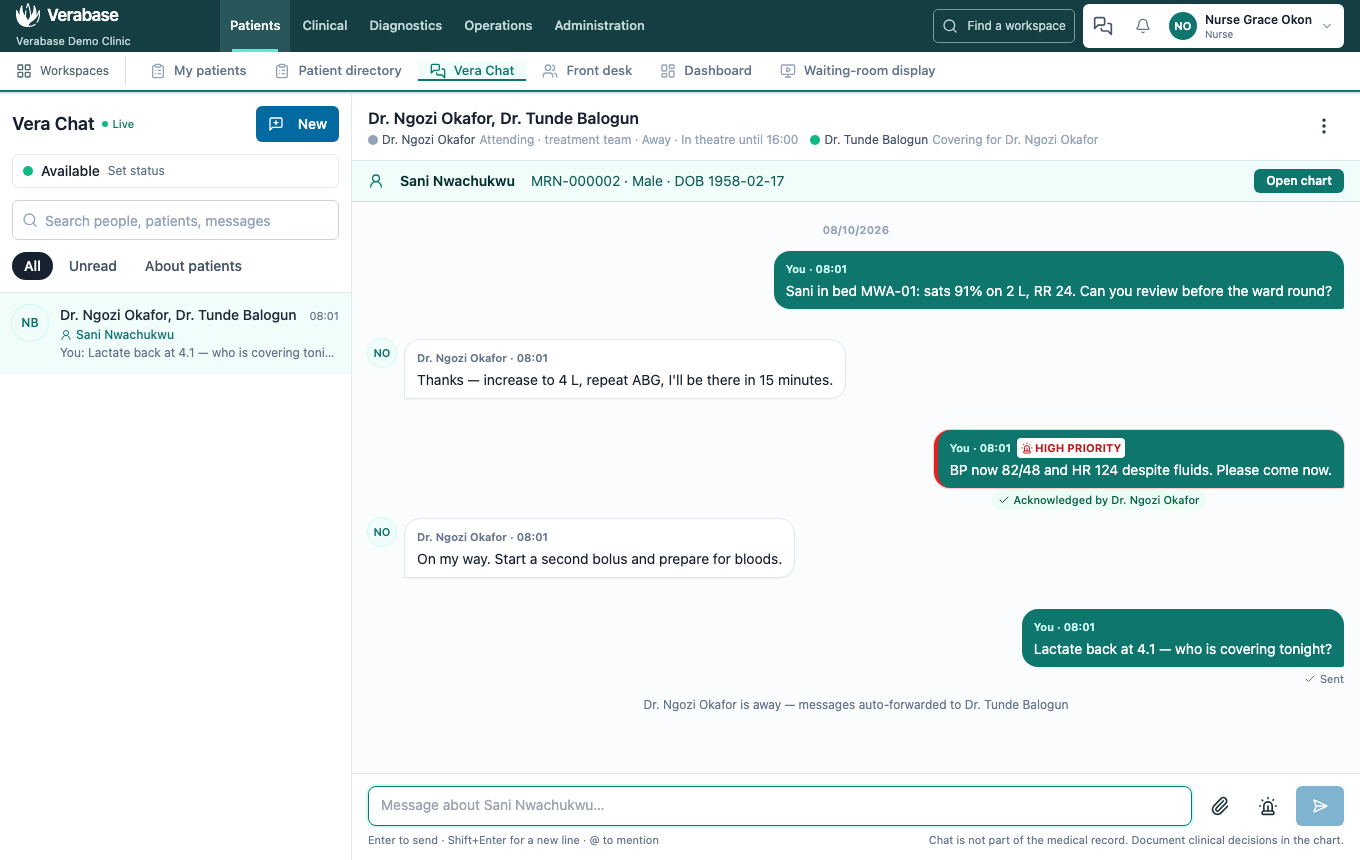
Task: Filter conversations by Unread
Action: 93,266
